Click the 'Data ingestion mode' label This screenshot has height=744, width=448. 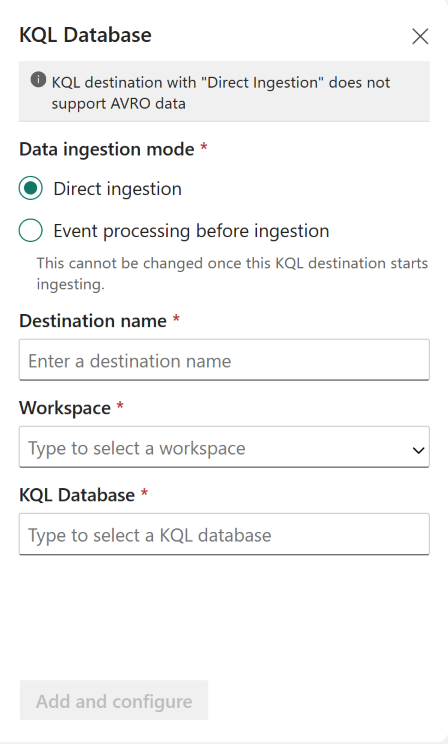(107, 149)
